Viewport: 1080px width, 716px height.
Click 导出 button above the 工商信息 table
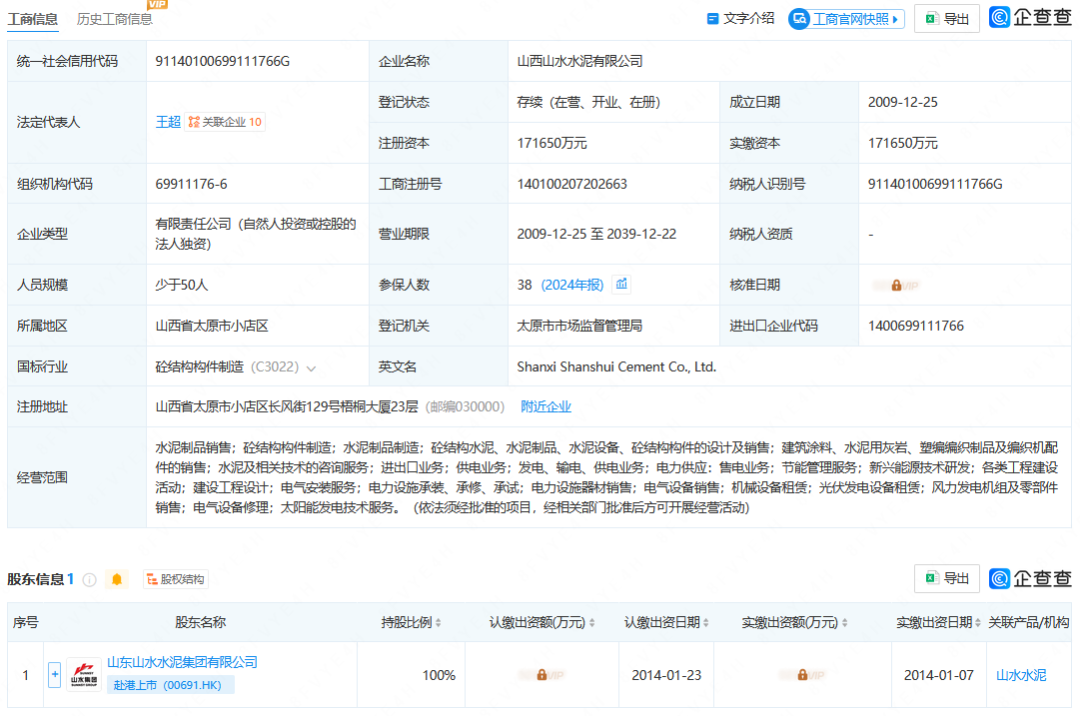pos(947,19)
